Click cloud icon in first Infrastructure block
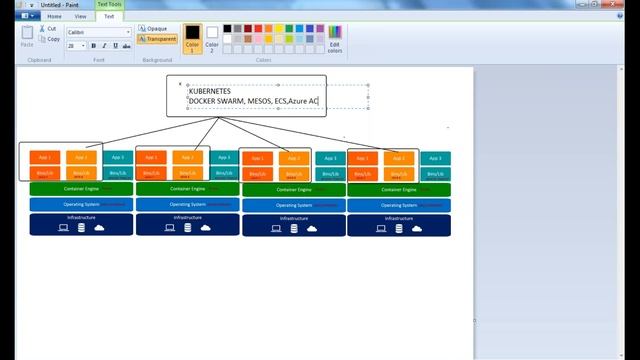640x360 pixels. point(99,228)
